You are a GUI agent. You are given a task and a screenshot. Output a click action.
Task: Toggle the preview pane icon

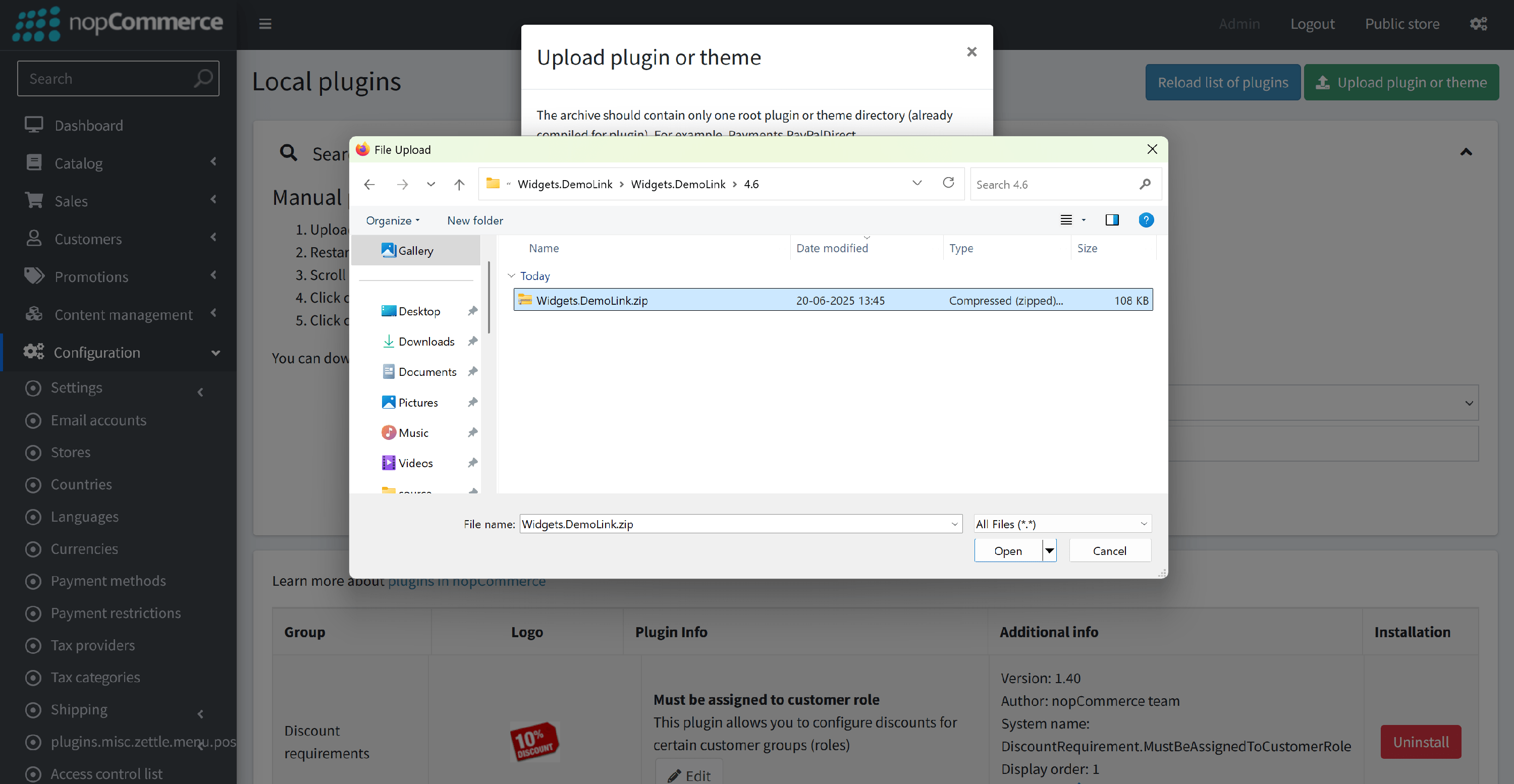point(1111,220)
